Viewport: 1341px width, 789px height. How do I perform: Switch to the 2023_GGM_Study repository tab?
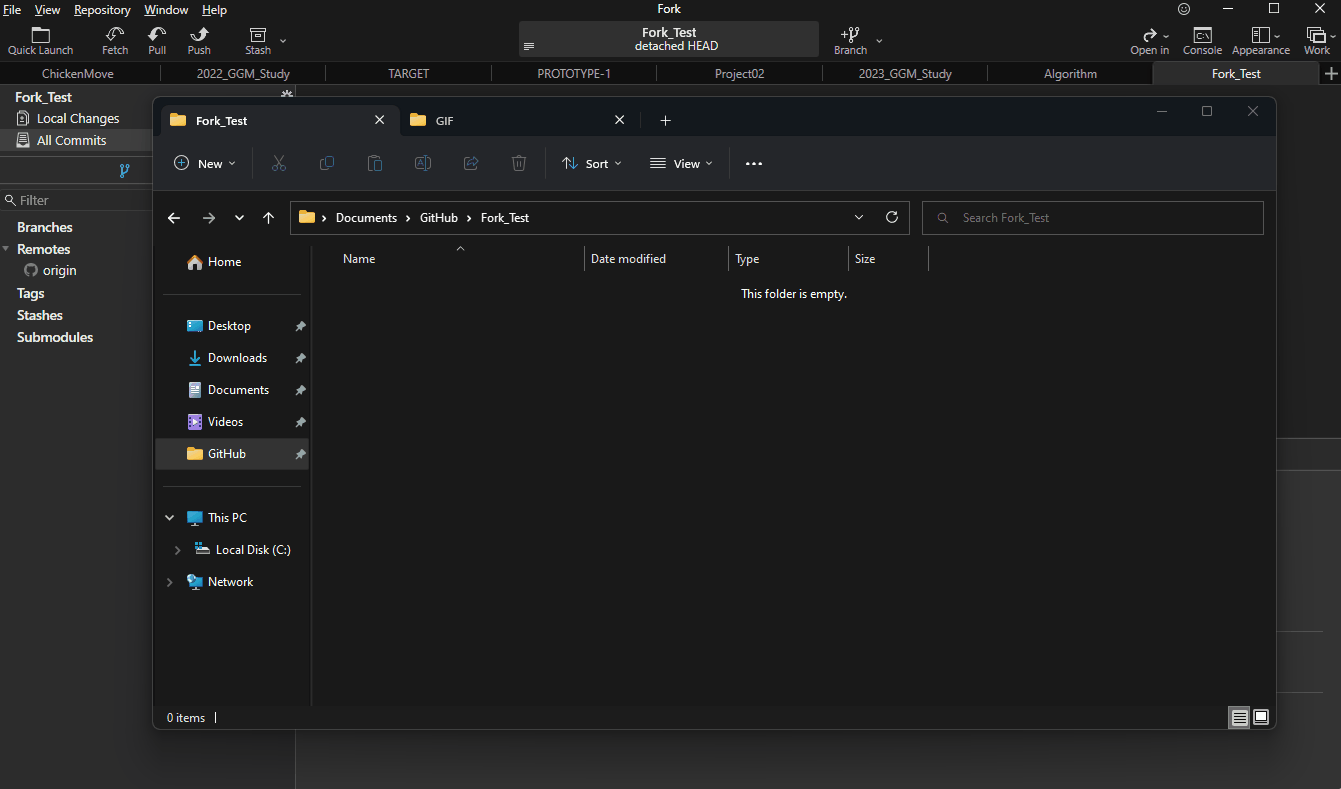click(905, 74)
